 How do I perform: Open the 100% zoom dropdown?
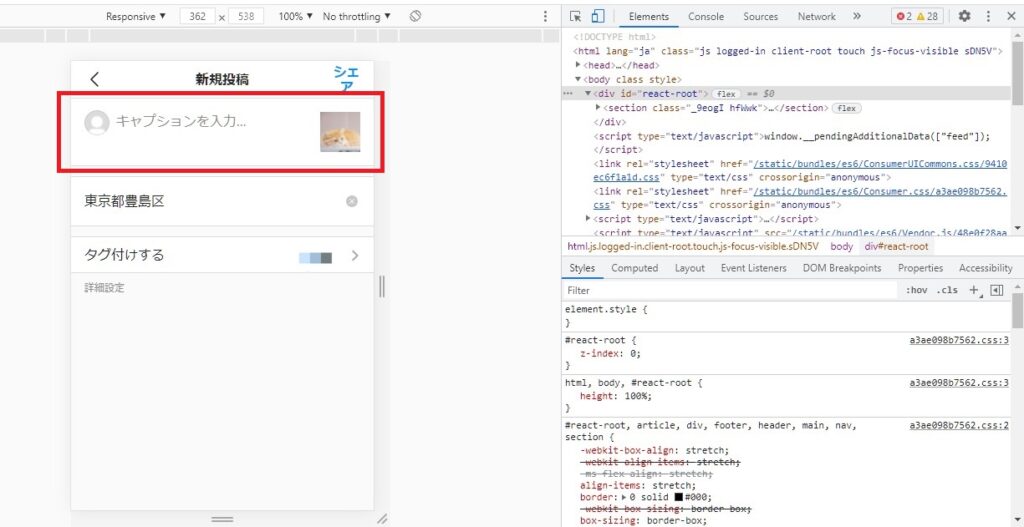tap(295, 16)
